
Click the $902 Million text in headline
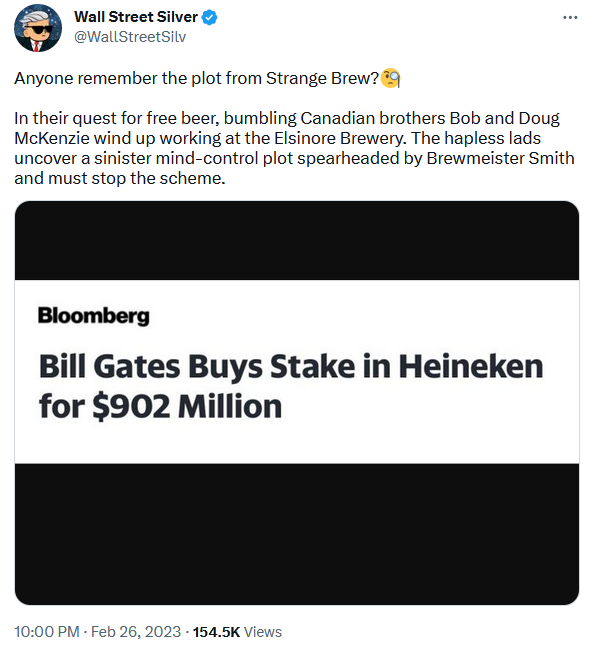click(x=187, y=406)
